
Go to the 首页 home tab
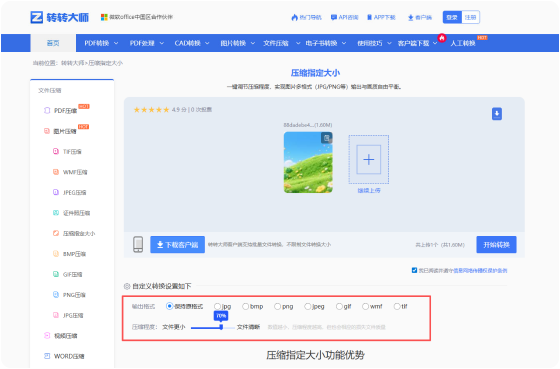pos(53,43)
